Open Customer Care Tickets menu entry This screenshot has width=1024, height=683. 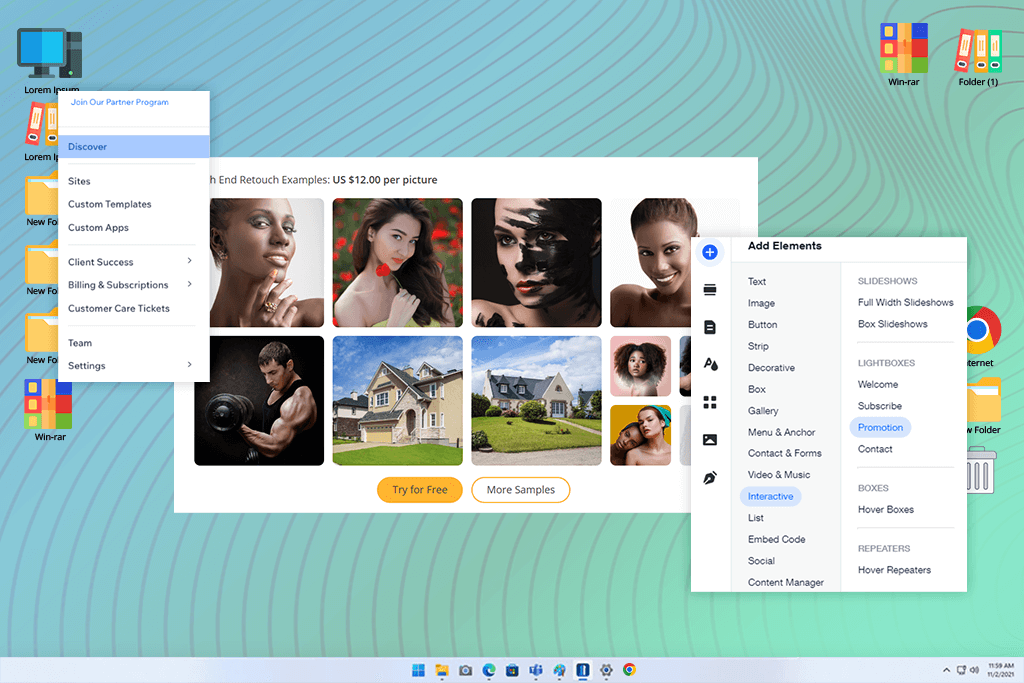[119, 308]
